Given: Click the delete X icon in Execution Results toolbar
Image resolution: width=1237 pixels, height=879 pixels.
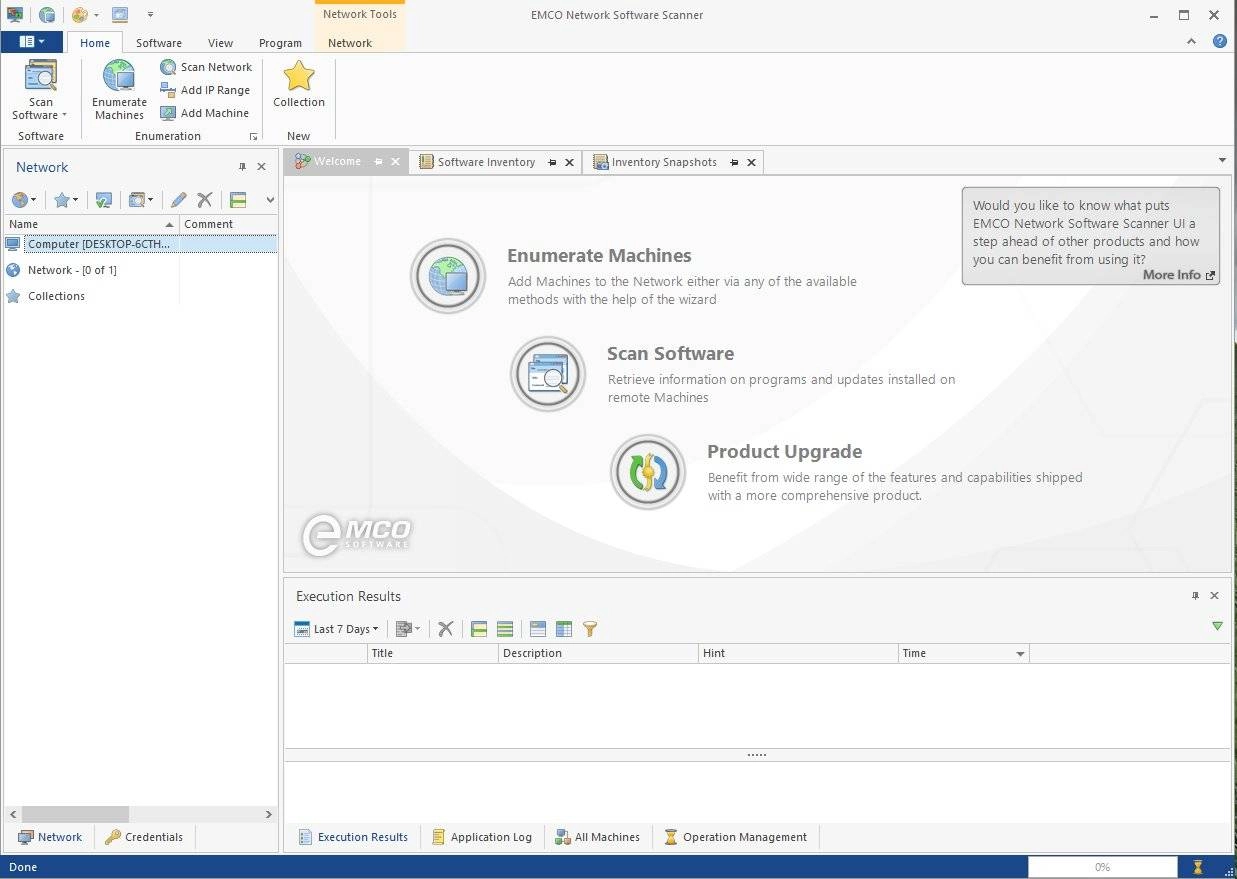Looking at the screenshot, I should coord(446,629).
